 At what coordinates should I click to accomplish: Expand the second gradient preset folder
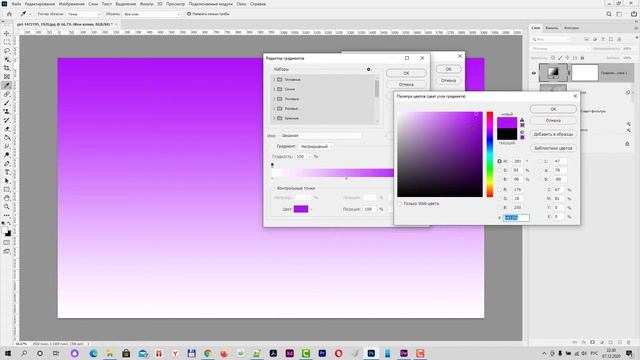(x=274, y=89)
